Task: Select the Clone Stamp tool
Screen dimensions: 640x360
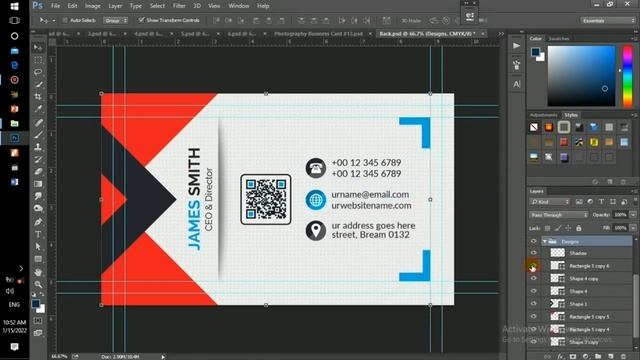Action: [x=38, y=147]
